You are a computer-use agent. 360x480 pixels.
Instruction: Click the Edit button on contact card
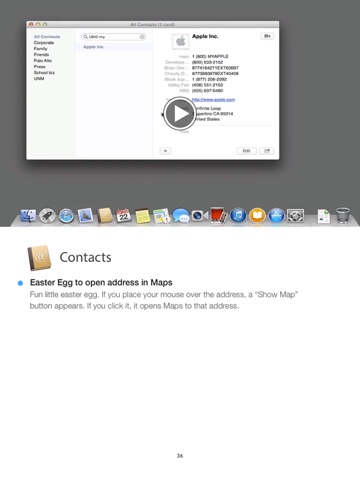click(247, 151)
